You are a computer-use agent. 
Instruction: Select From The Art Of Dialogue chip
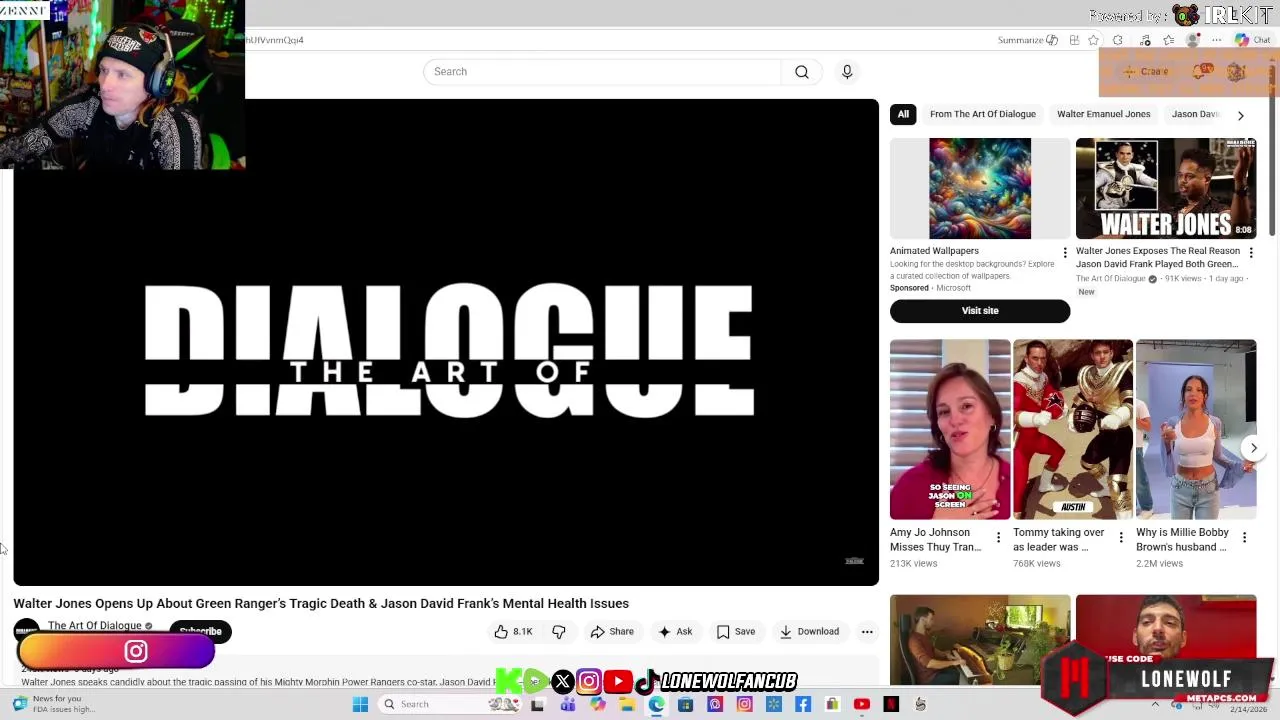983,114
